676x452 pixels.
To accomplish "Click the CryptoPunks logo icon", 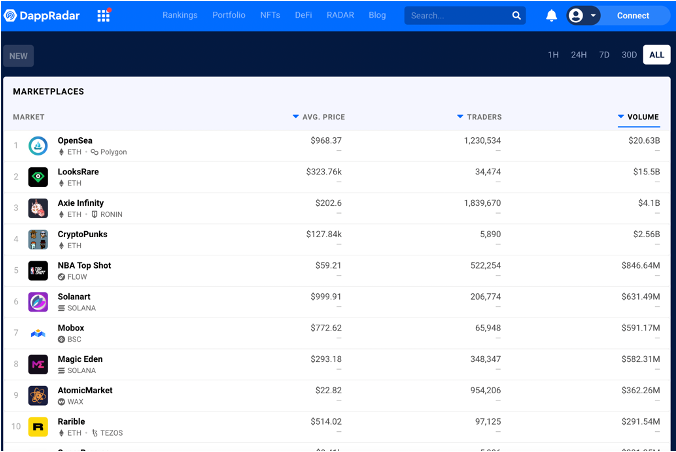I will [38, 239].
